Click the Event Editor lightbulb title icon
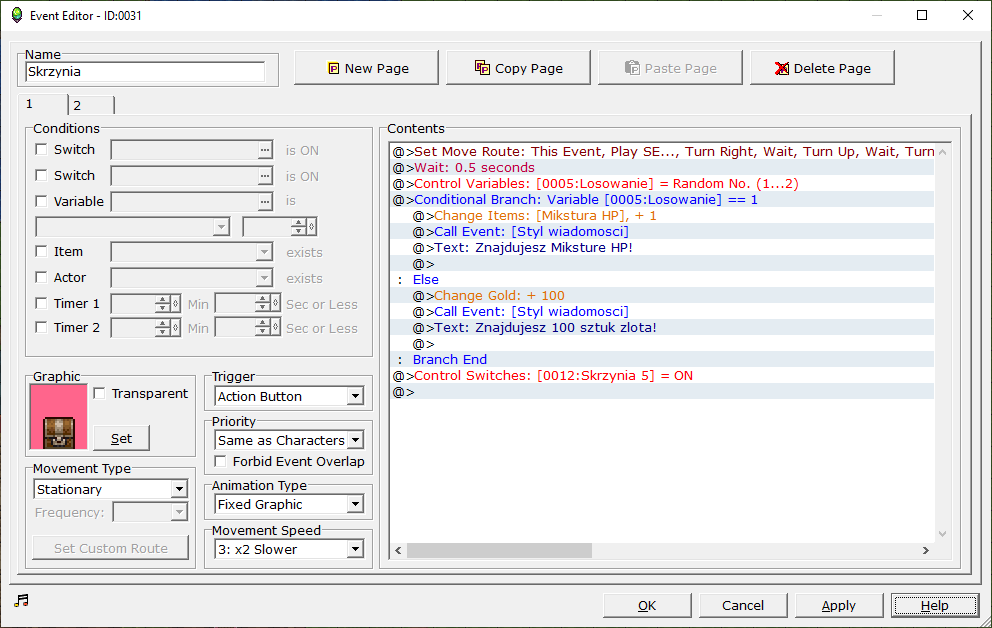Image resolution: width=992 pixels, height=628 pixels. click(16, 15)
